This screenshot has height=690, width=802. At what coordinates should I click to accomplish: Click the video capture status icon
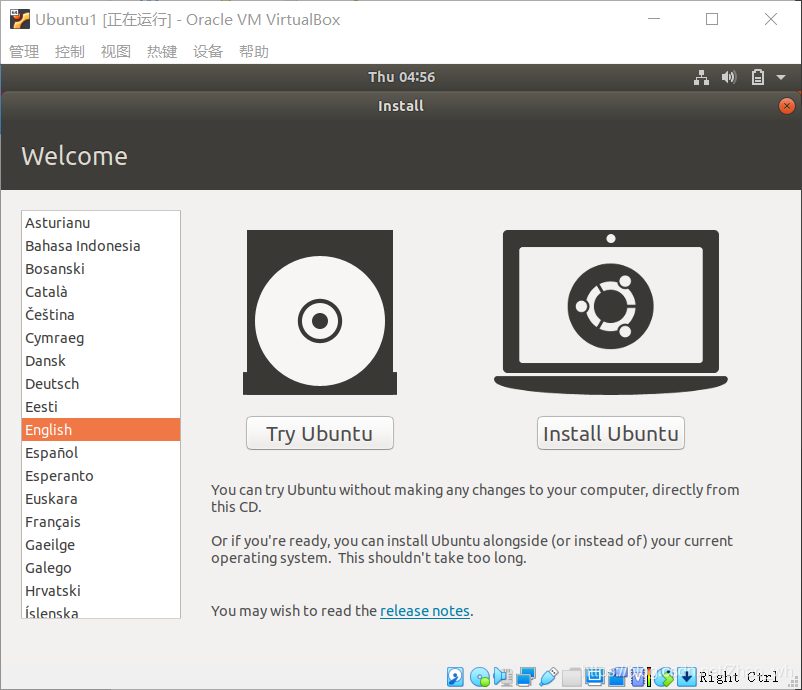(x=617, y=677)
